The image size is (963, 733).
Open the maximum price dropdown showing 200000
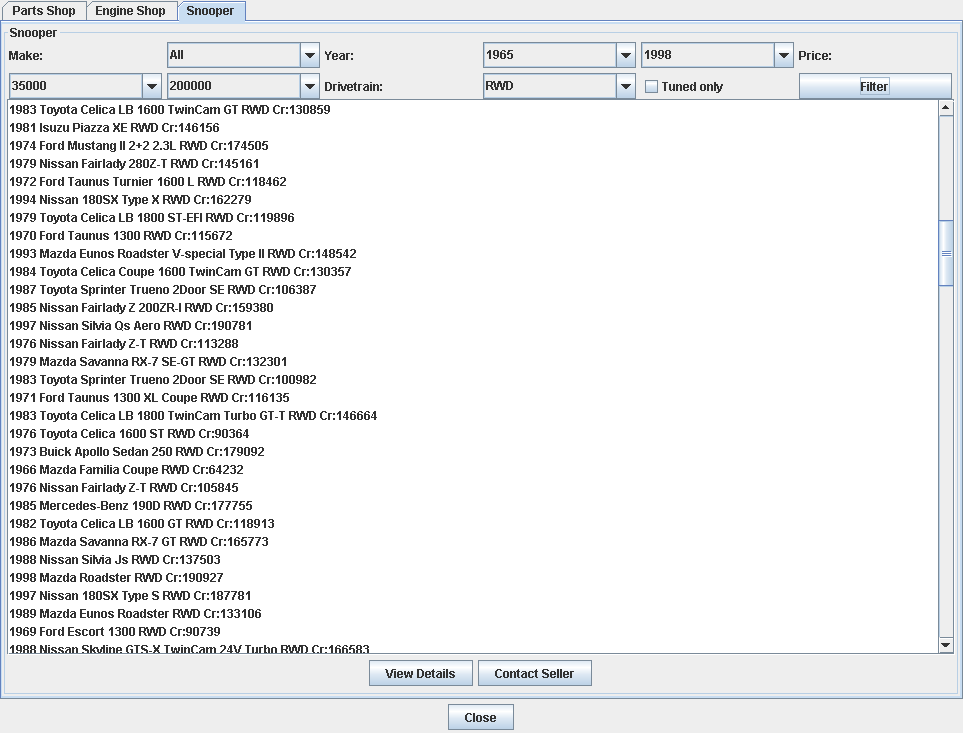point(243,86)
